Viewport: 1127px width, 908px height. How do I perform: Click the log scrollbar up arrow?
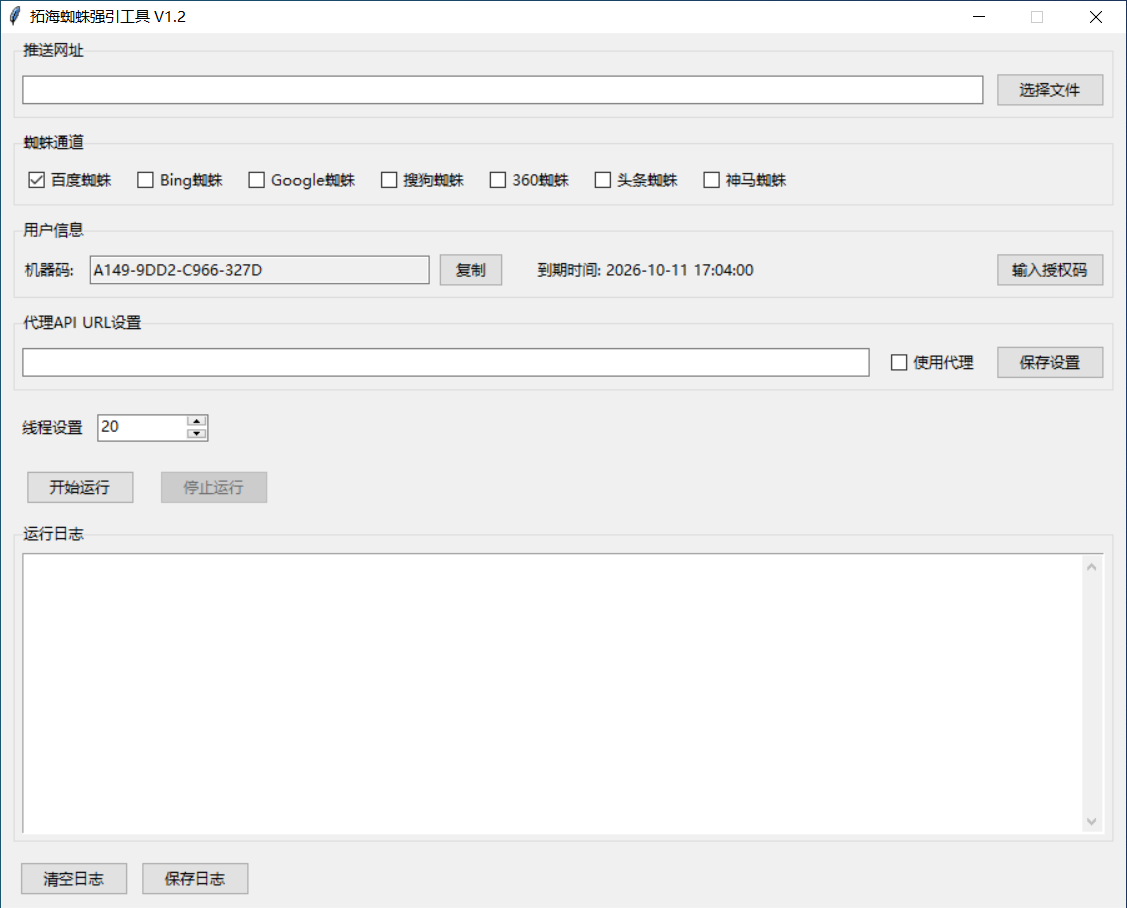point(1092,567)
